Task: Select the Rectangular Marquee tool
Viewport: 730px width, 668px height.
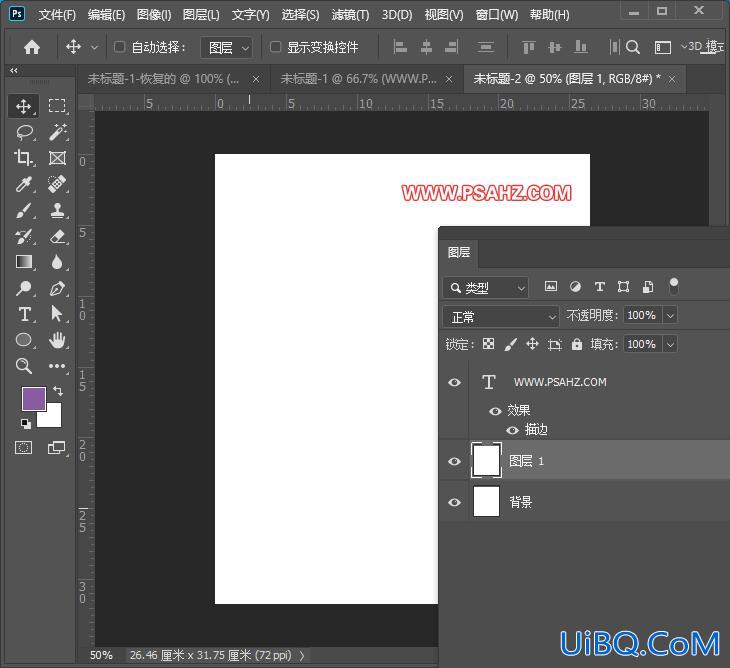Action: pos(57,106)
